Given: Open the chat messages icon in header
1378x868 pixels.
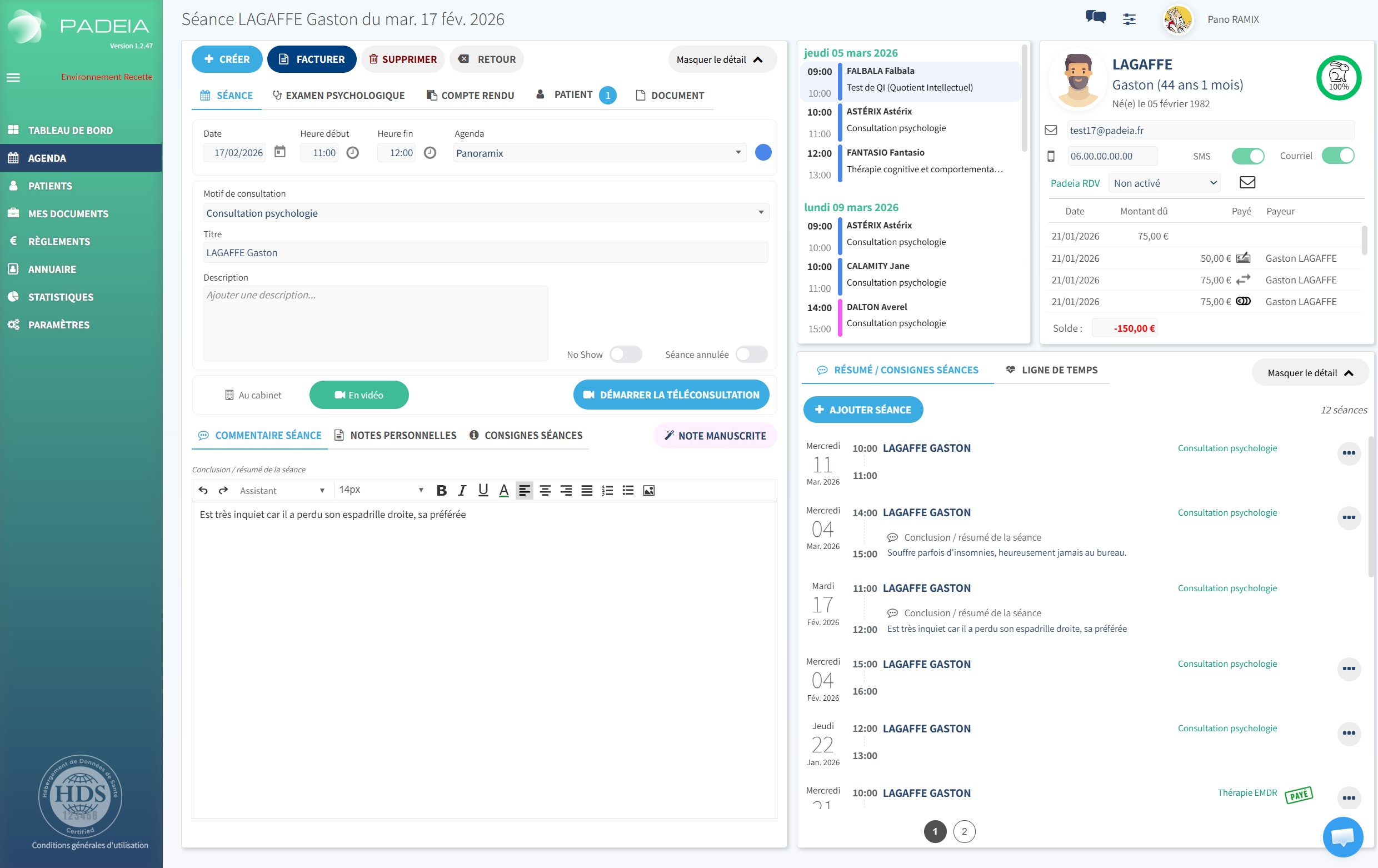Looking at the screenshot, I should pos(1095,17).
